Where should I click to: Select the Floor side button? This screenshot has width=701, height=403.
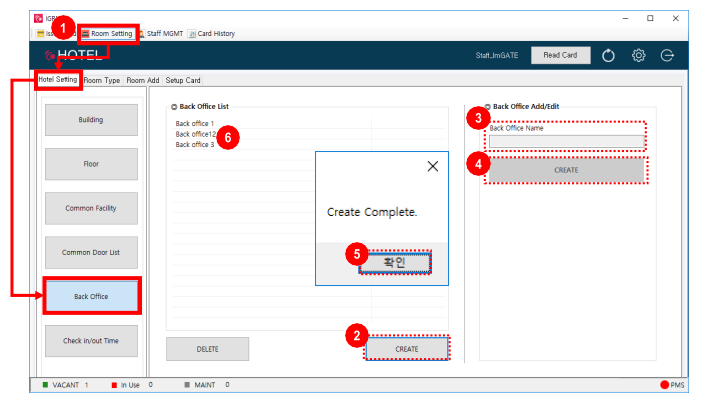(x=91, y=164)
